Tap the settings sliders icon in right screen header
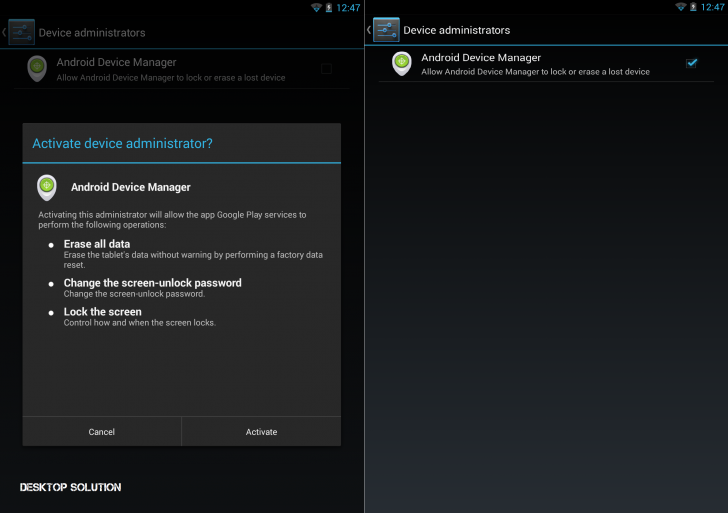728x513 pixels. (386, 30)
